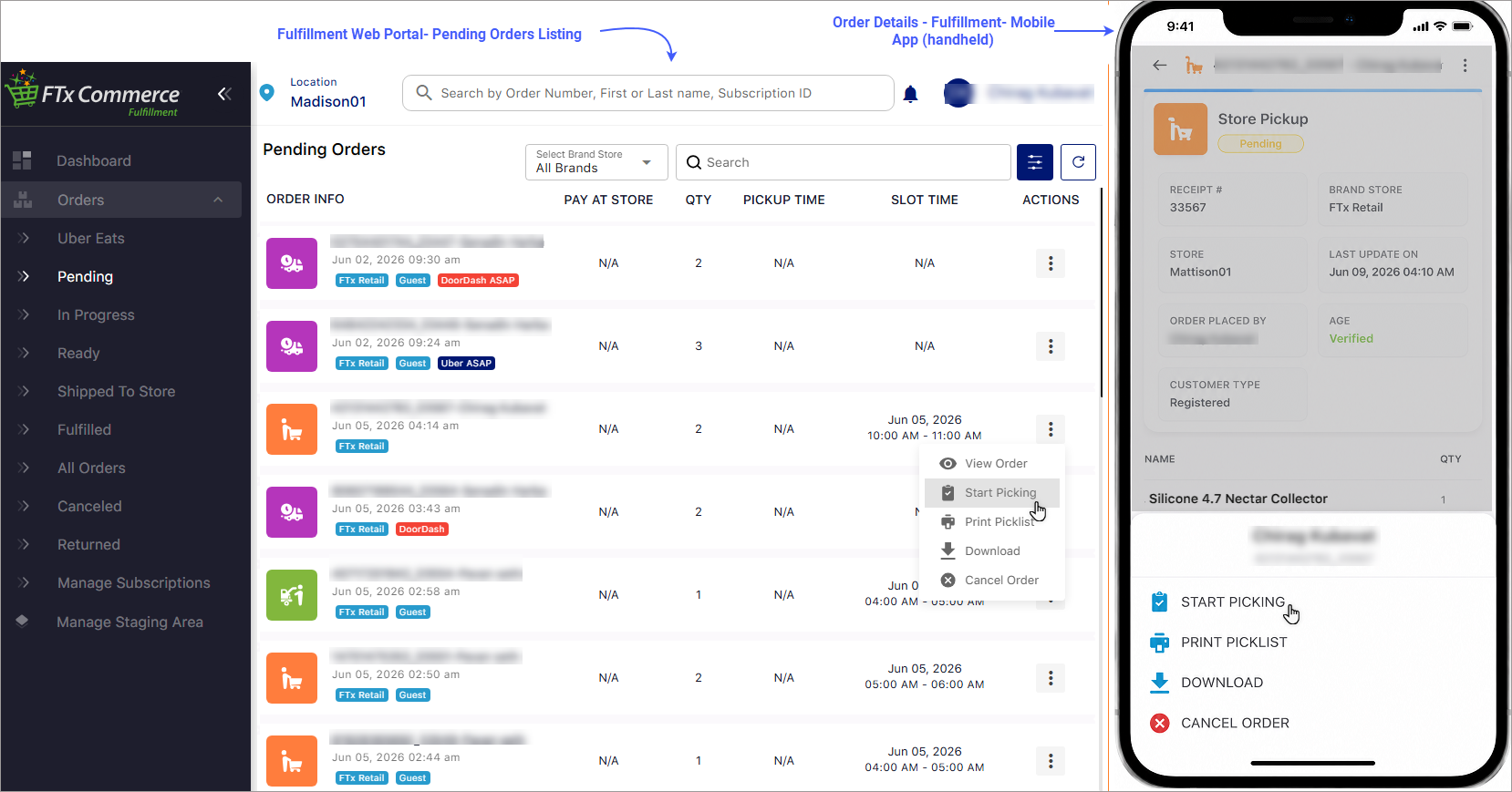
Task: Expand the Fulfilled chevron in sidebar
Action: (x=25, y=429)
